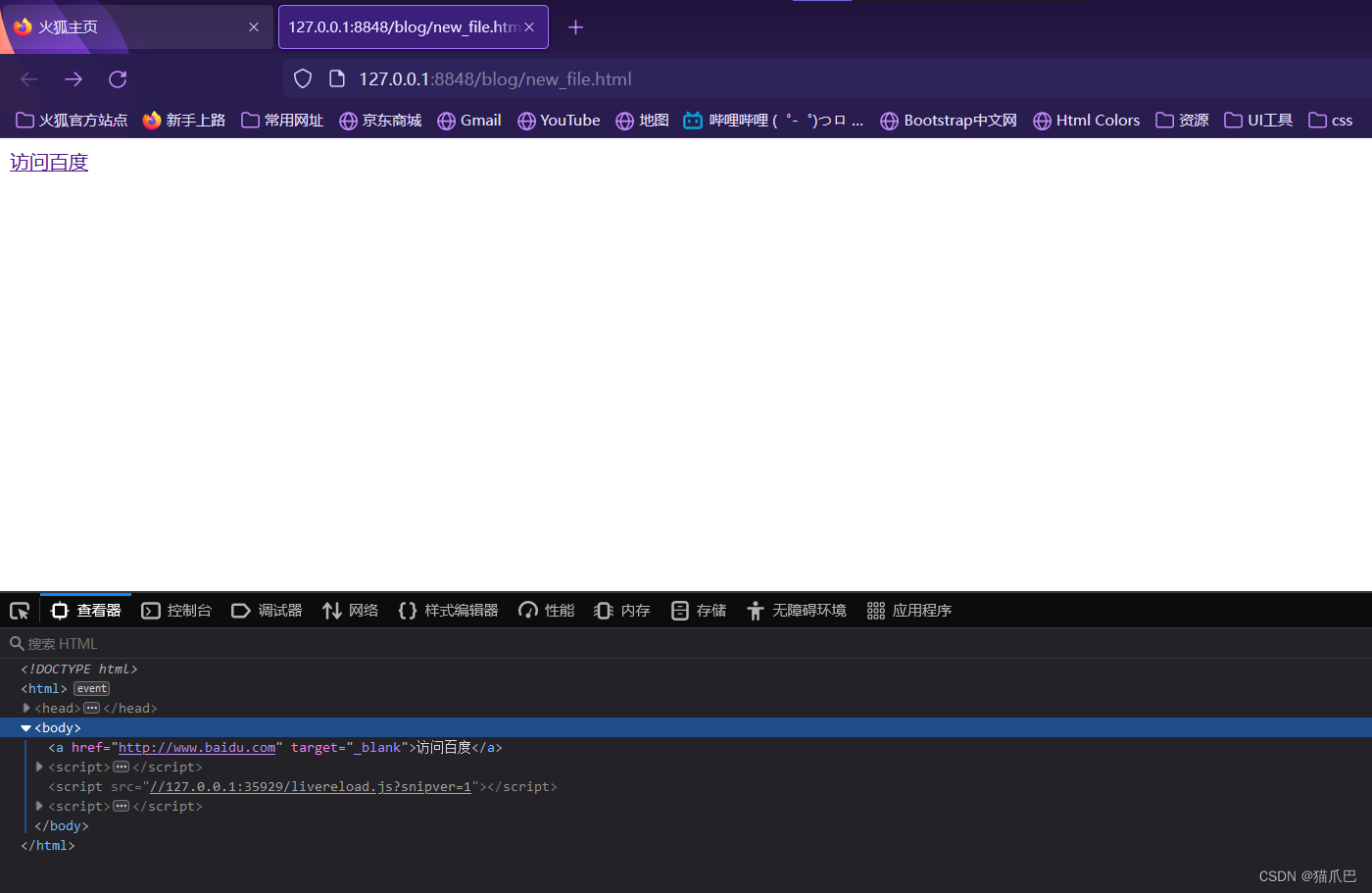Open the 性能 performance tab
Image resolution: width=1372 pixels, height=893 pixels.
click(x=547, y=611)
